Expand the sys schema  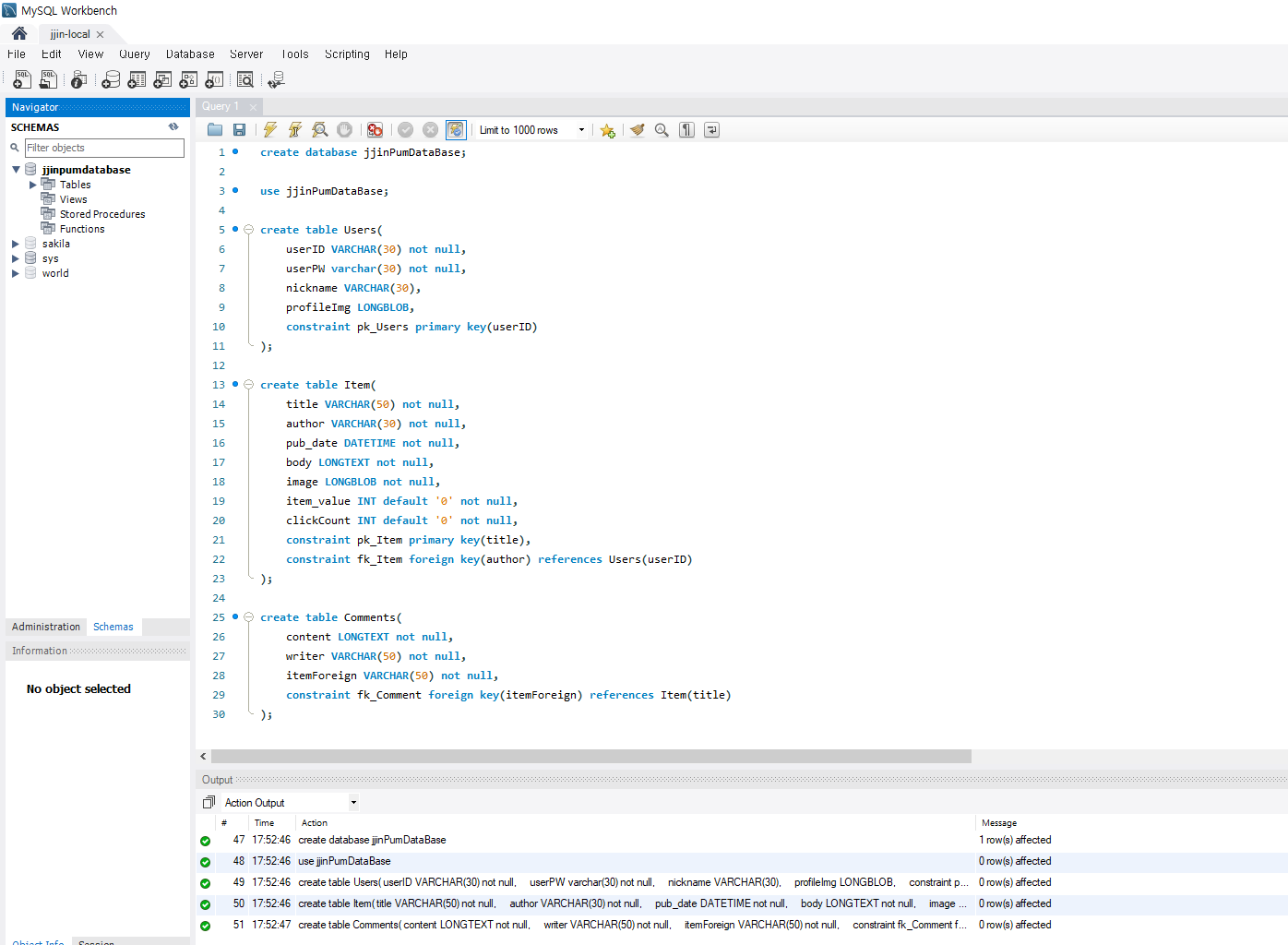pos(16,258)
